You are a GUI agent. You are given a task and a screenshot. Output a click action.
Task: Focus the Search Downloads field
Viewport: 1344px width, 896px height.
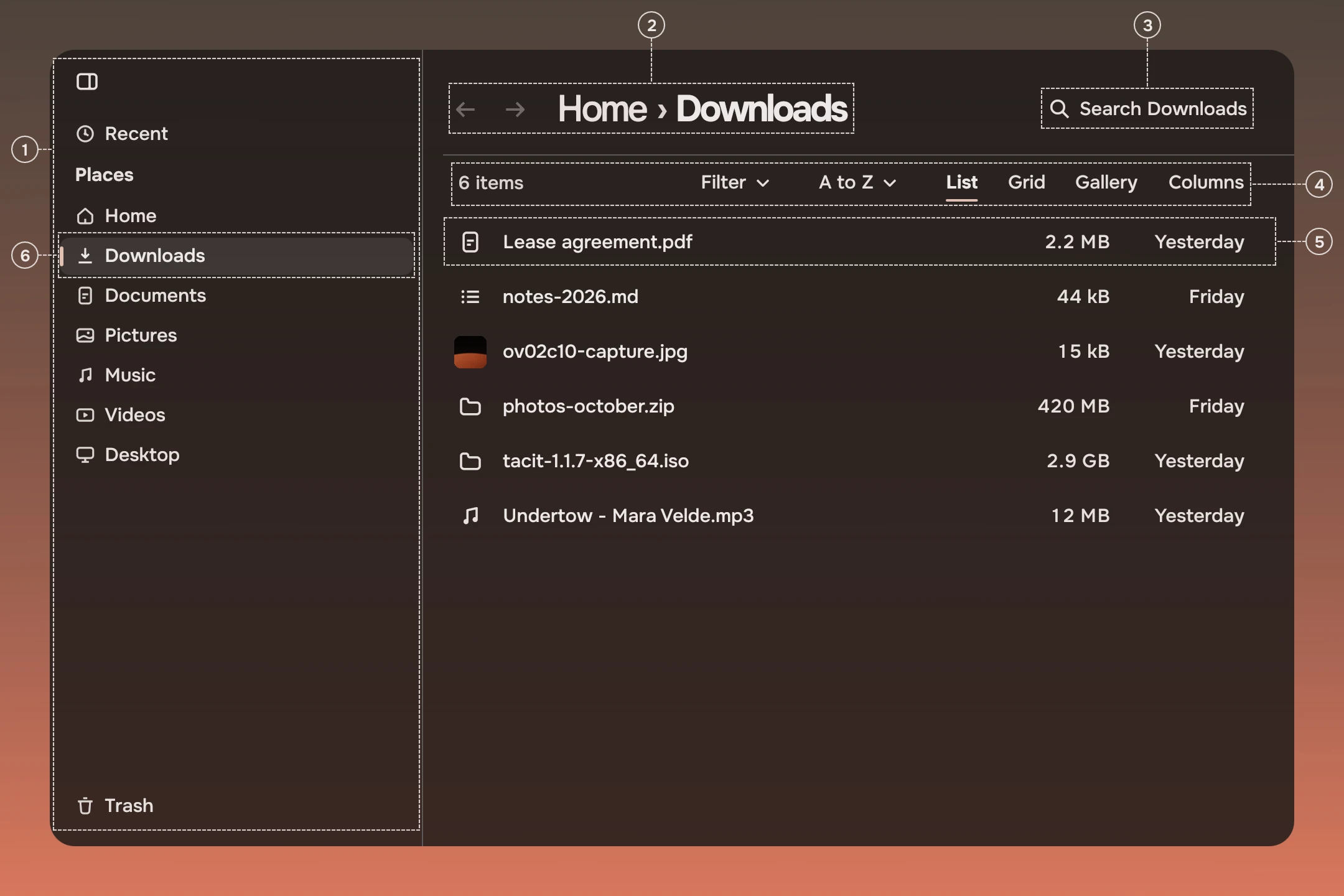1147,109
